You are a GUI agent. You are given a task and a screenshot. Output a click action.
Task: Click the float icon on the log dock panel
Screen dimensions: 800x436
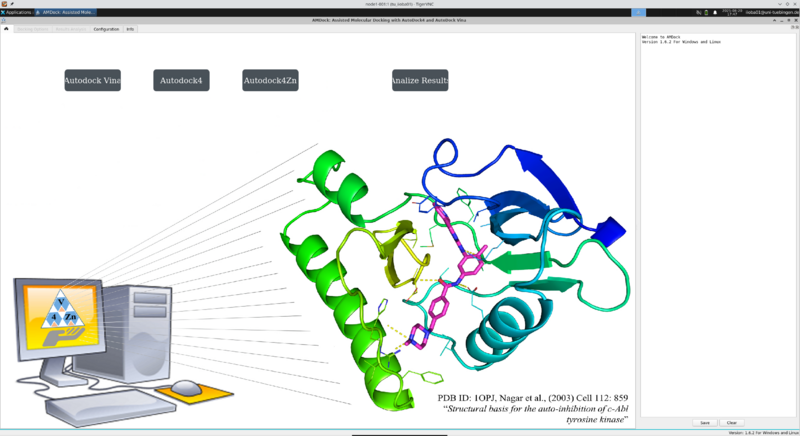(x=793, y=27)
